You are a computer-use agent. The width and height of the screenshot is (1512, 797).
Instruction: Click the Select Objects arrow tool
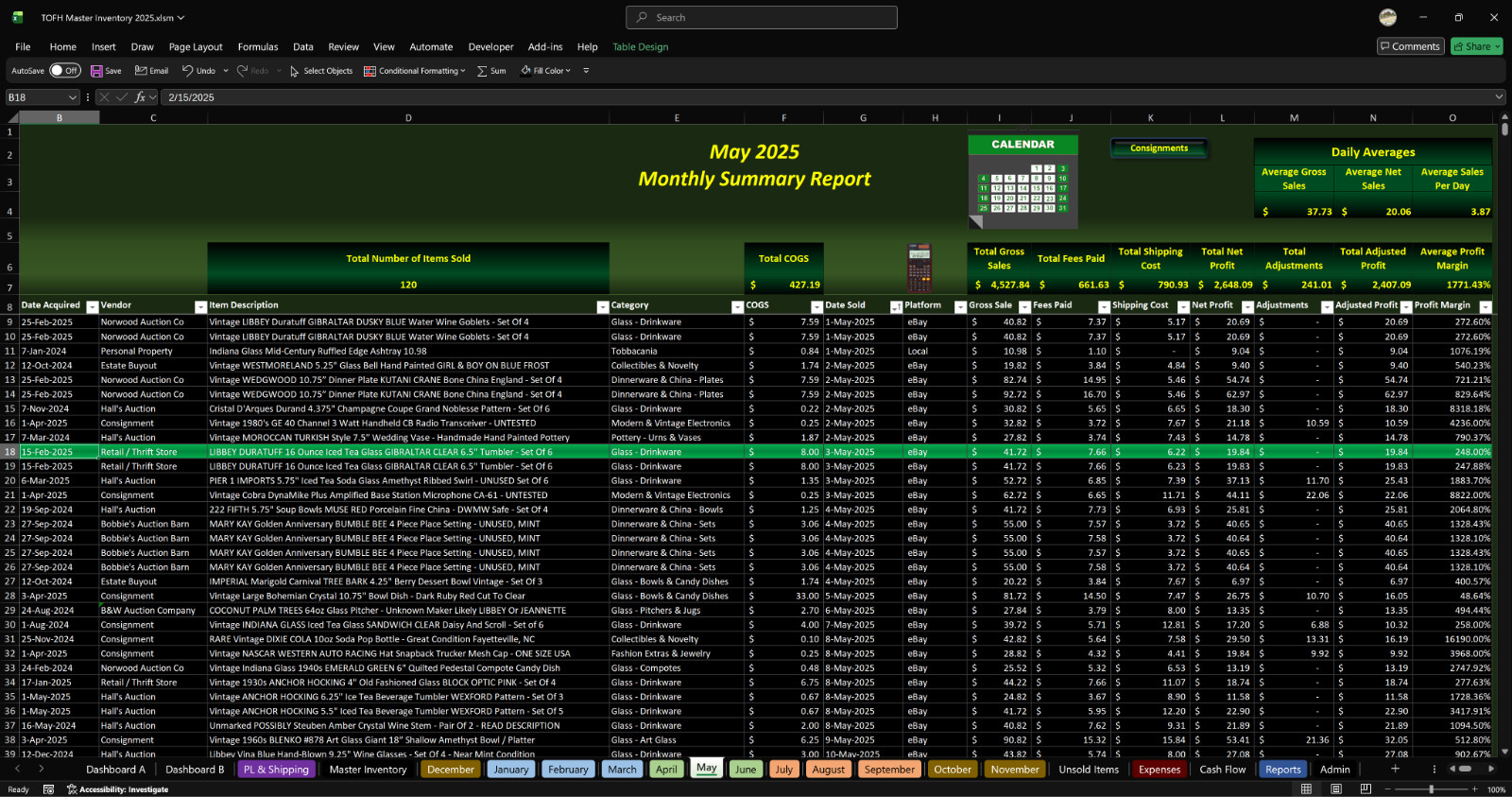[294, 71]
